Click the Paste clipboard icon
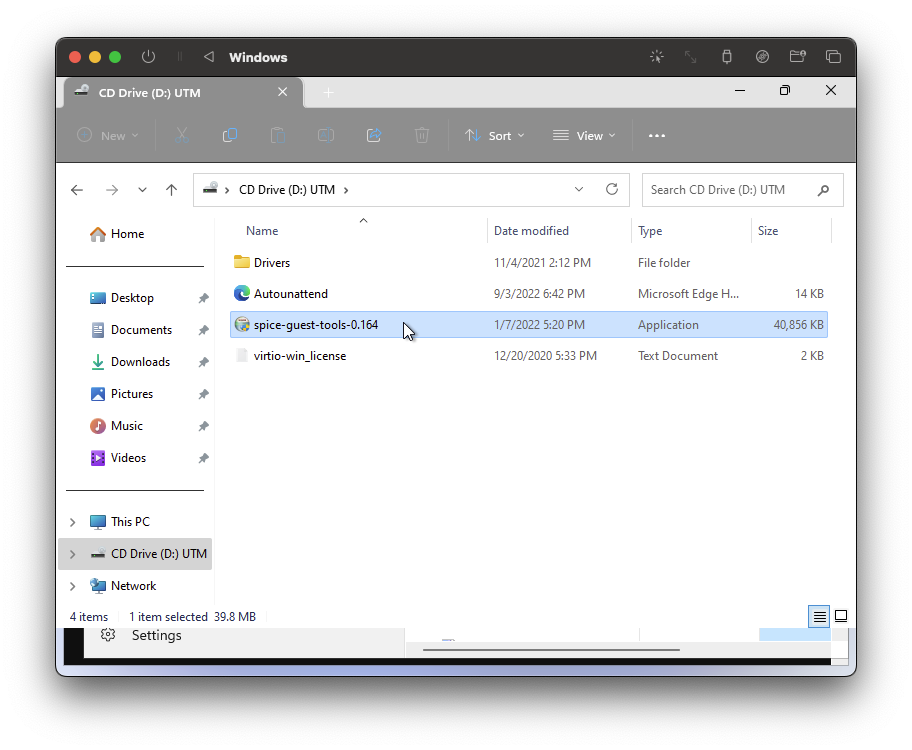 [278, 136]
